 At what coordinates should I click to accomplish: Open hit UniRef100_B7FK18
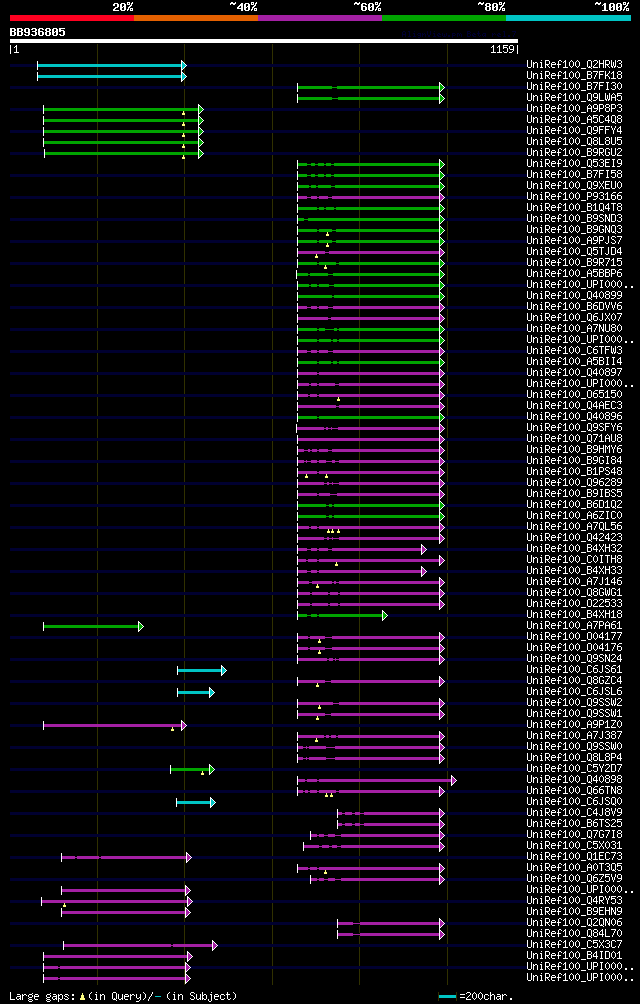[574, 76]
